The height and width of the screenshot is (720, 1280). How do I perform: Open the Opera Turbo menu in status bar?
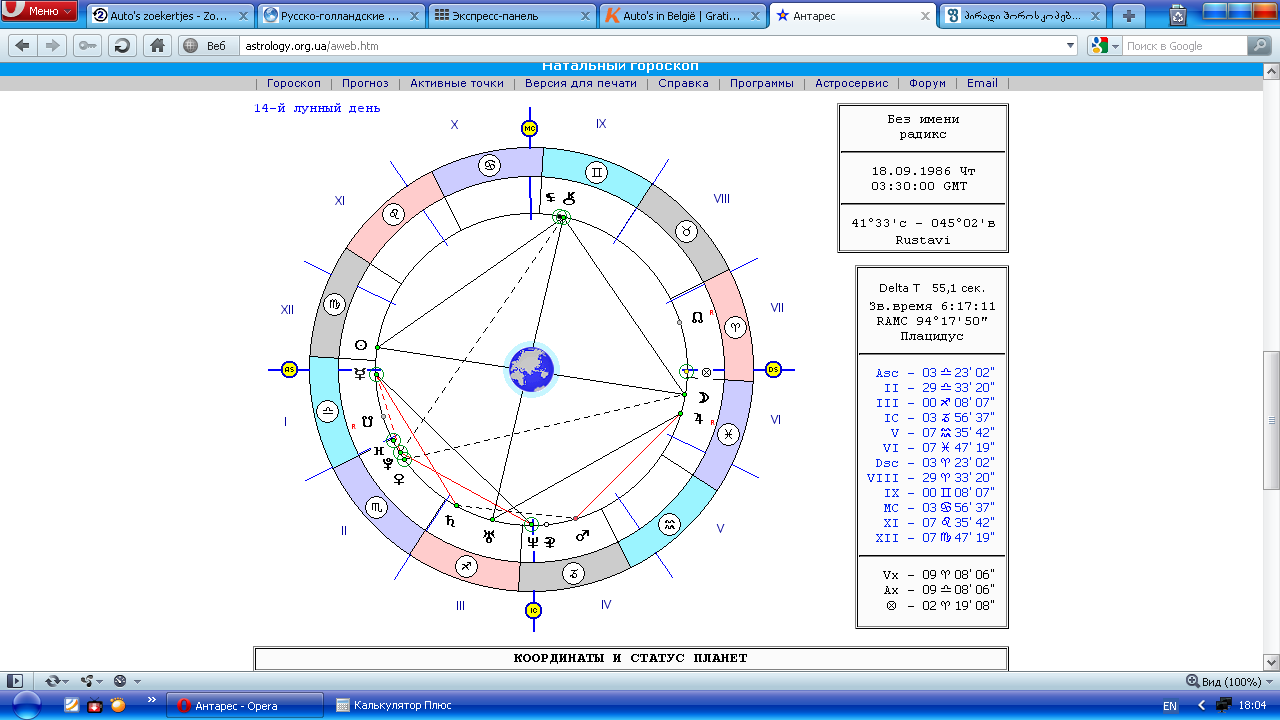point(126,681)
